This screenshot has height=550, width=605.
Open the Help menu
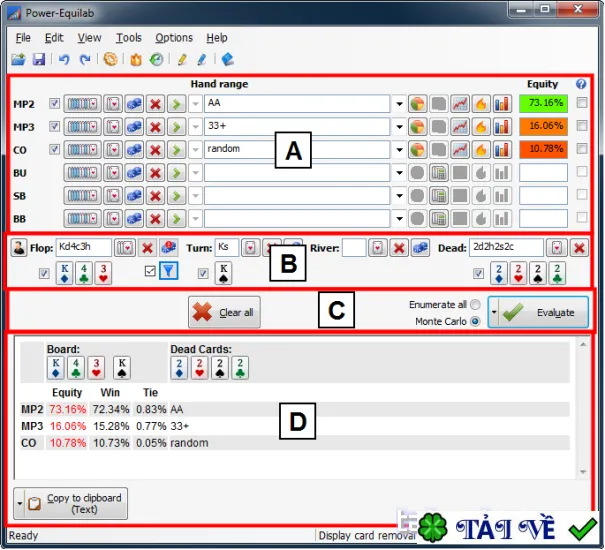[x=216, y=38]
